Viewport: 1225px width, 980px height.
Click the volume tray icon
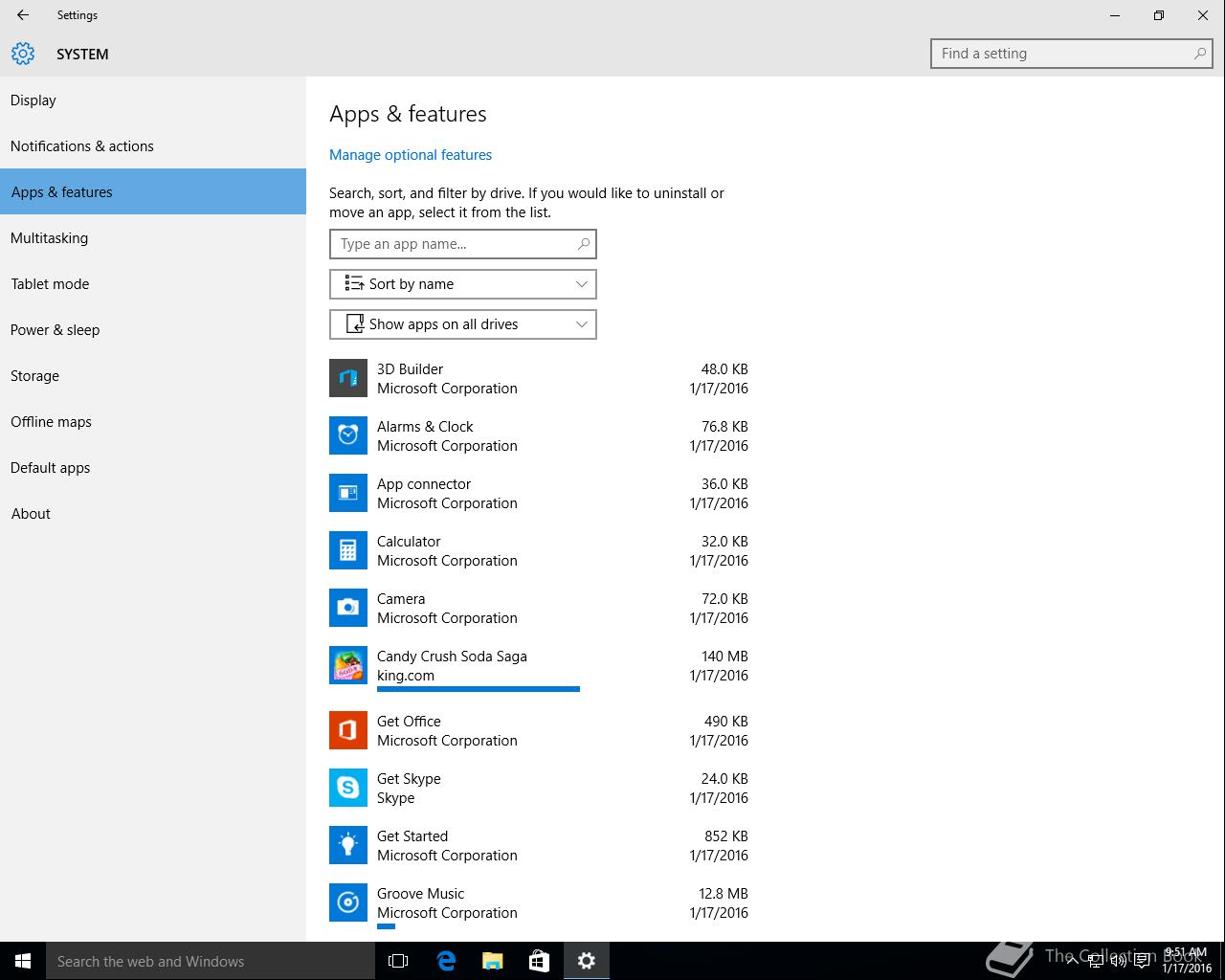(x=1118, y=961)
